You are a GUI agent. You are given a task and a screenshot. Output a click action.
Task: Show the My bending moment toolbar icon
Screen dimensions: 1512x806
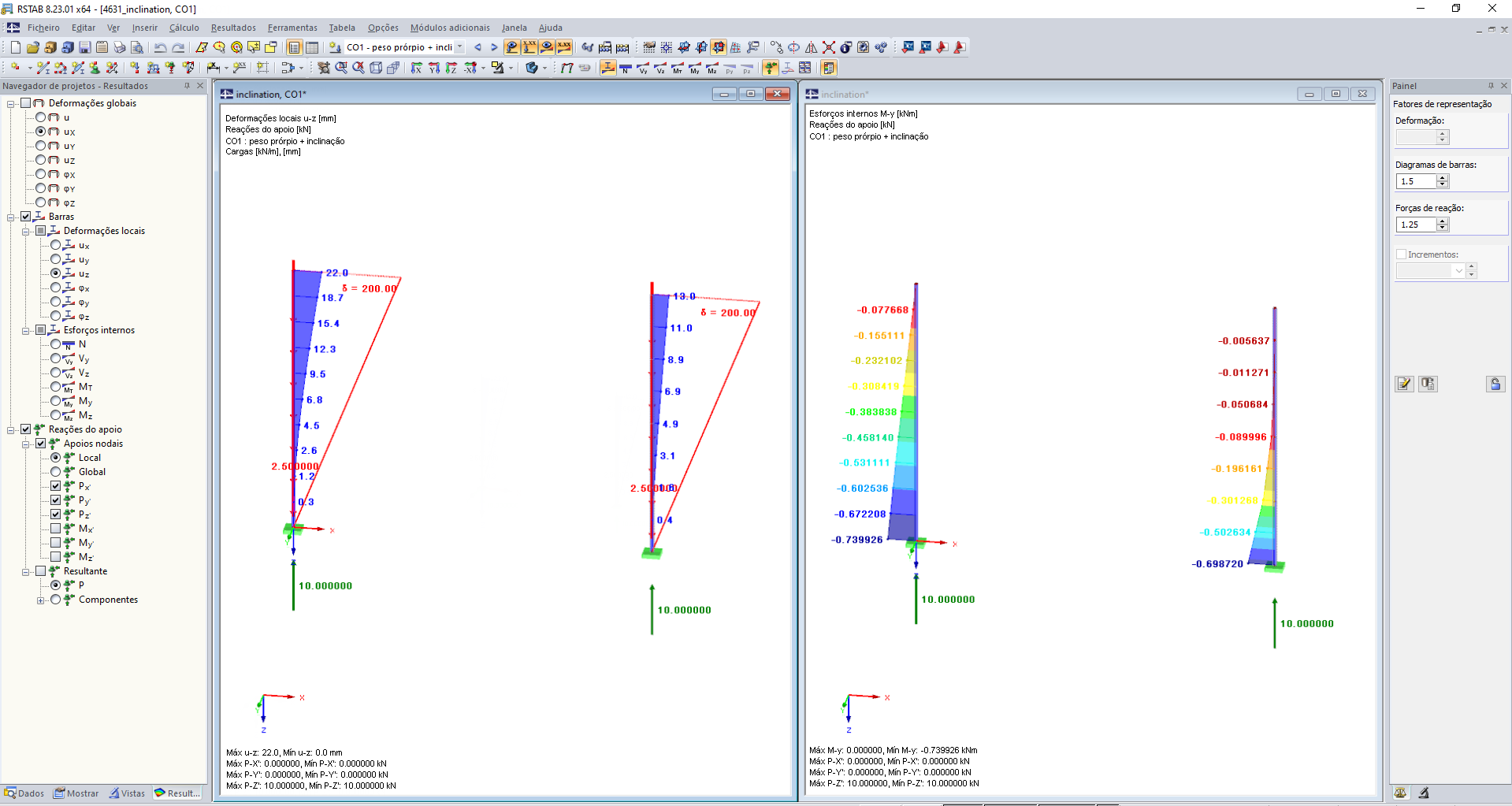click(695, 69)
